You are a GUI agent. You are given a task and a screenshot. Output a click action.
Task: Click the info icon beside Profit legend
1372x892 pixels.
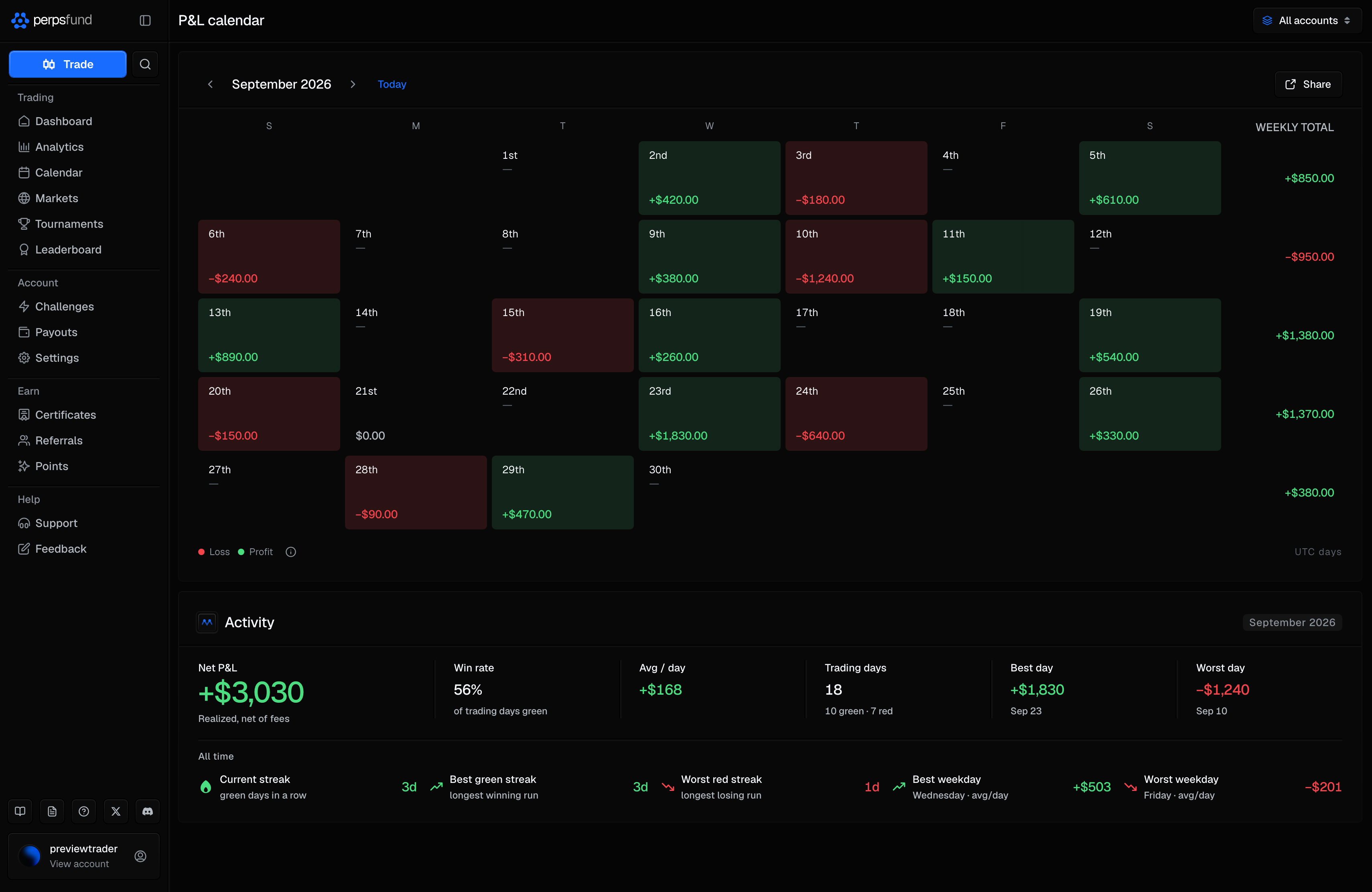(x=291, y=552)
